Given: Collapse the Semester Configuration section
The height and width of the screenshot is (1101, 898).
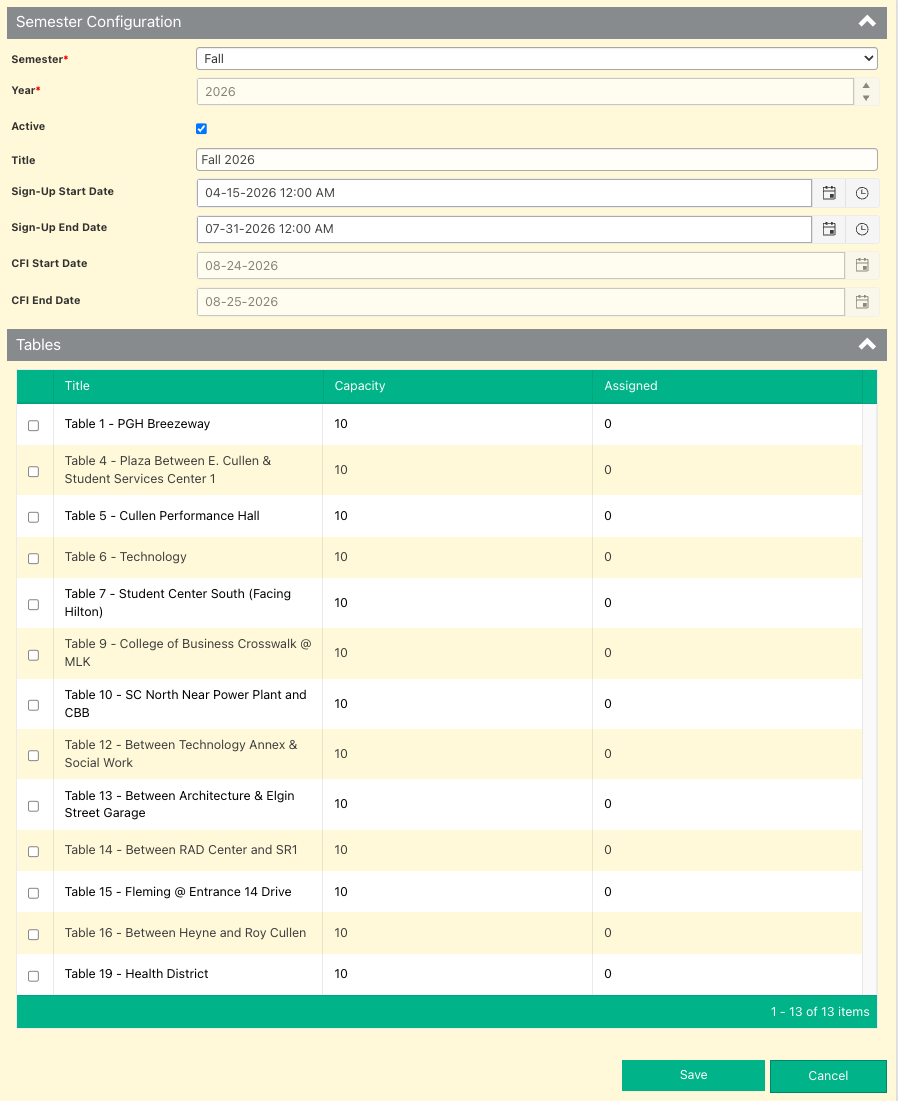Looking at the screenshot, I should coord(866,22).
